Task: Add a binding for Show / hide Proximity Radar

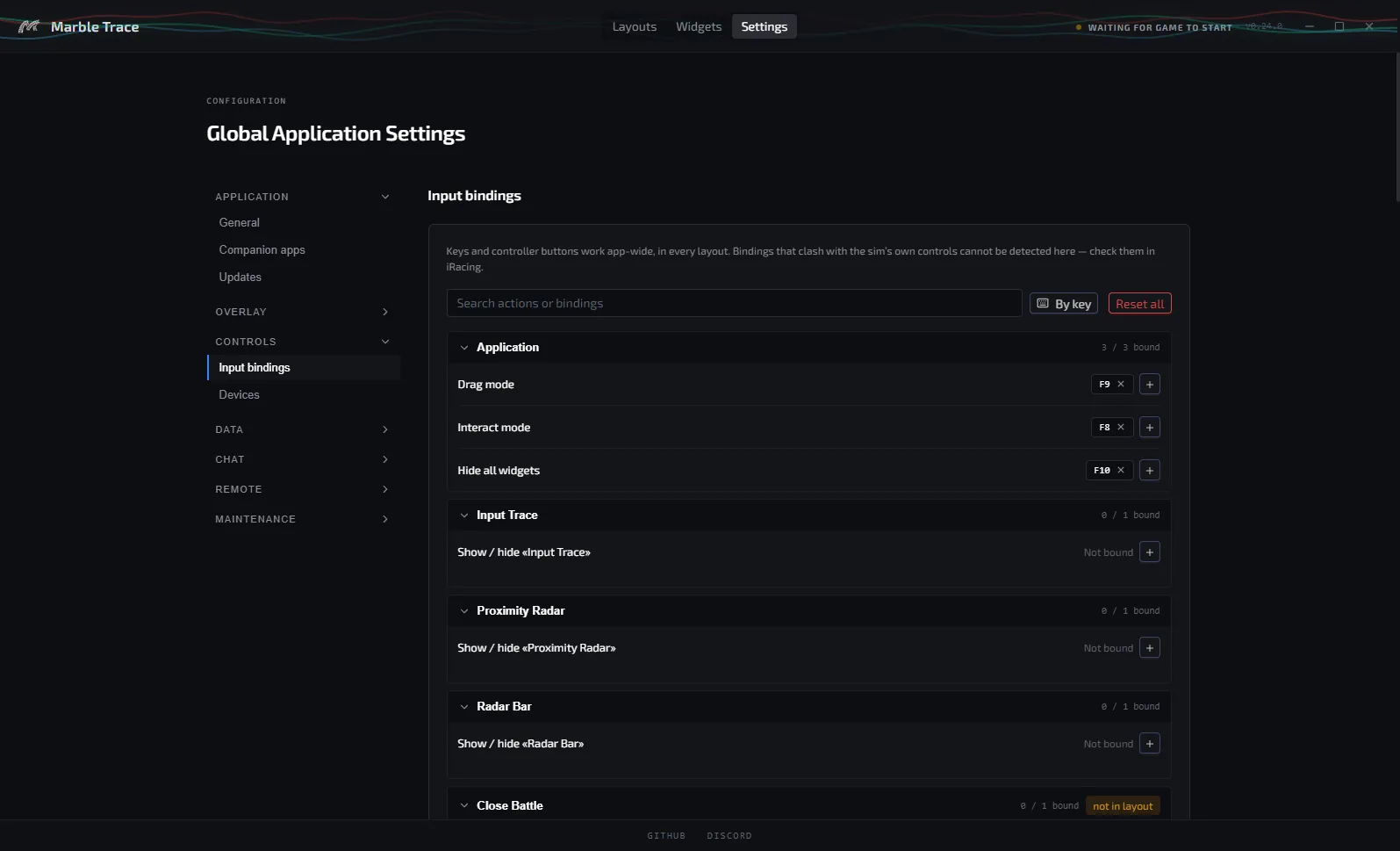Action: click(1150, 647)
